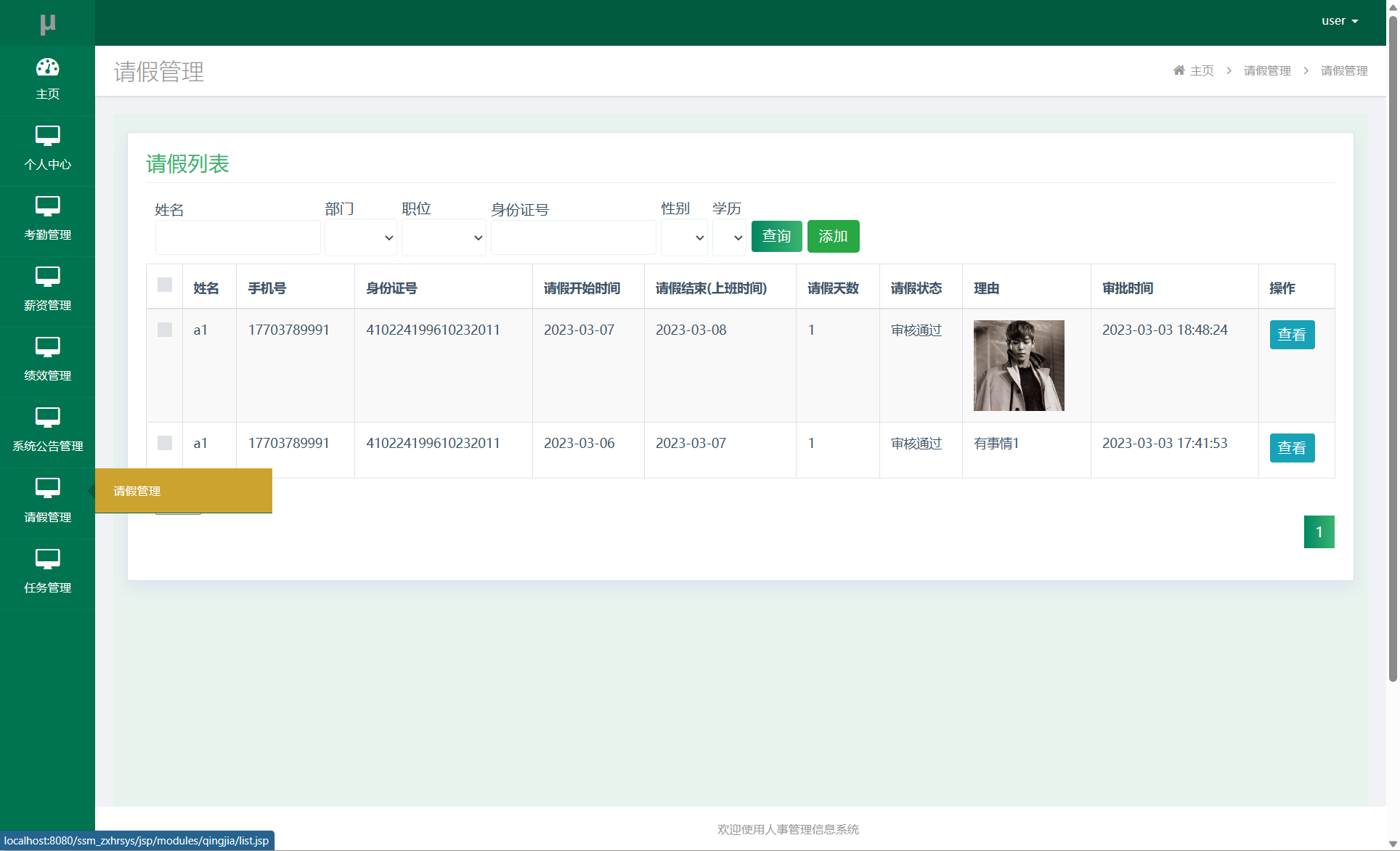The height and width of the screenshot is (851, 1400).
Task: Open 薪资管理 sidebar icon
Action: point(47,277)
